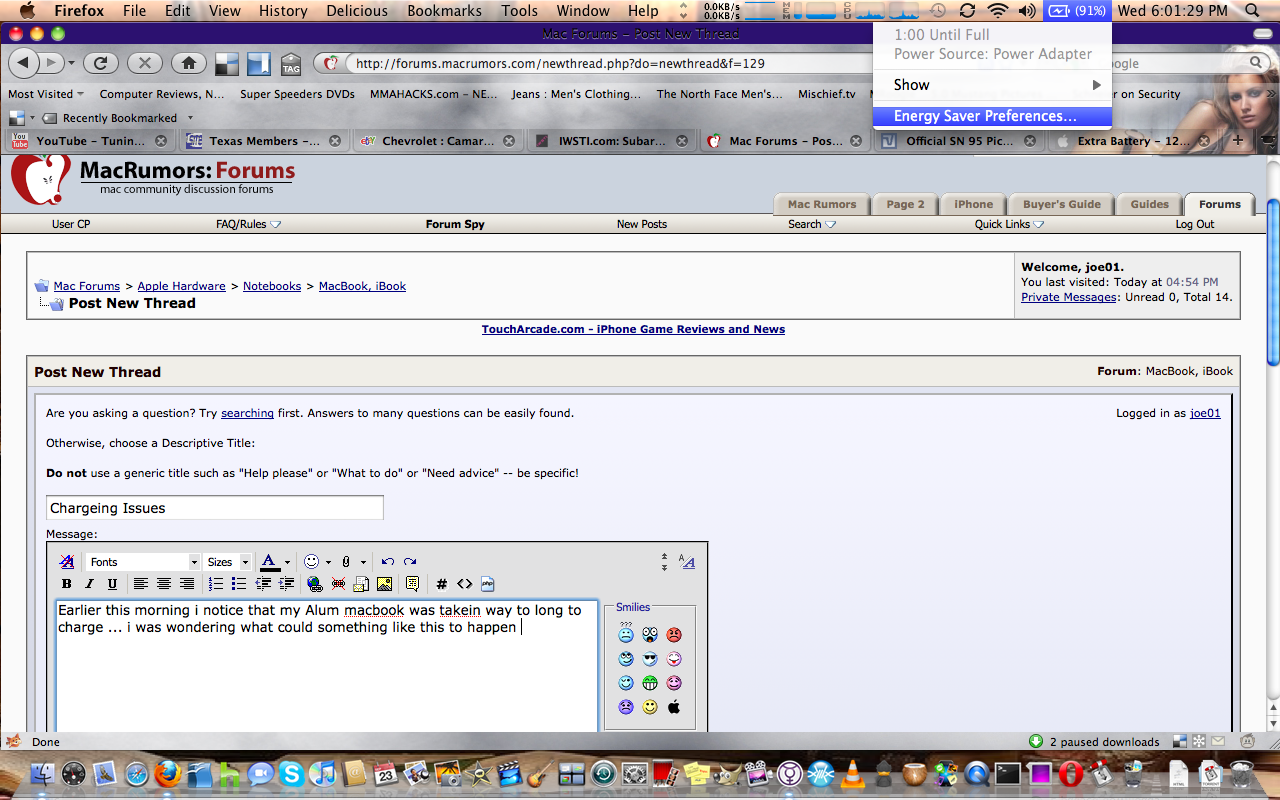Click the Insert Image icon
Image resolution: width=1280 pixels, height=800 pixels.
click(x=384, y=584)
